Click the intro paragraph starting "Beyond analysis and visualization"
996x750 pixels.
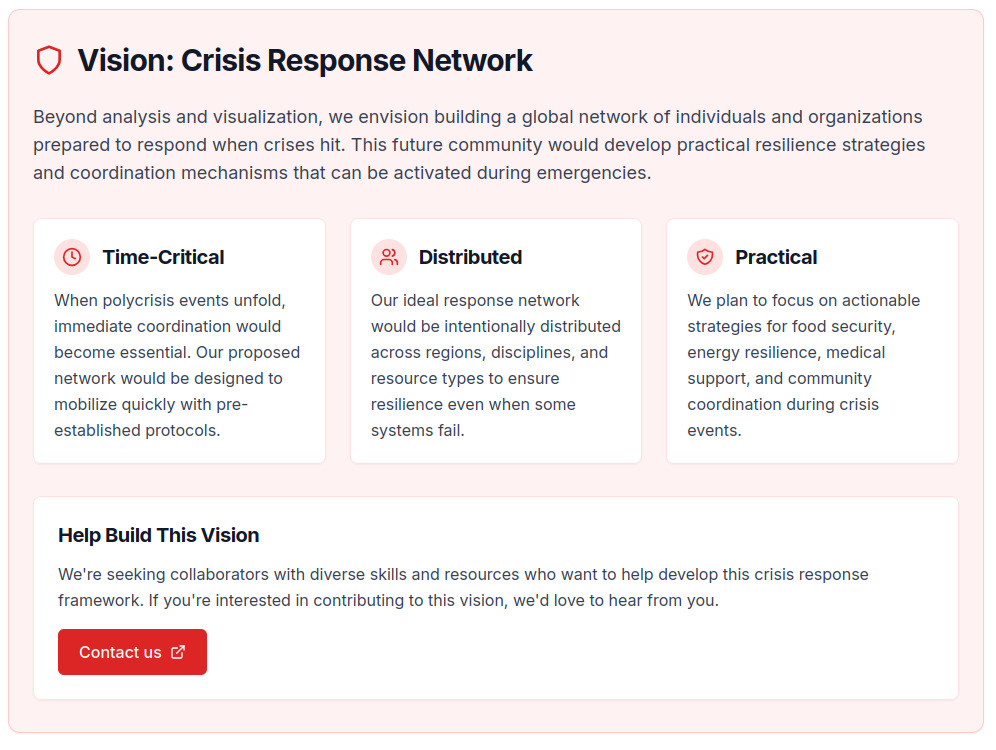[478, 145]
